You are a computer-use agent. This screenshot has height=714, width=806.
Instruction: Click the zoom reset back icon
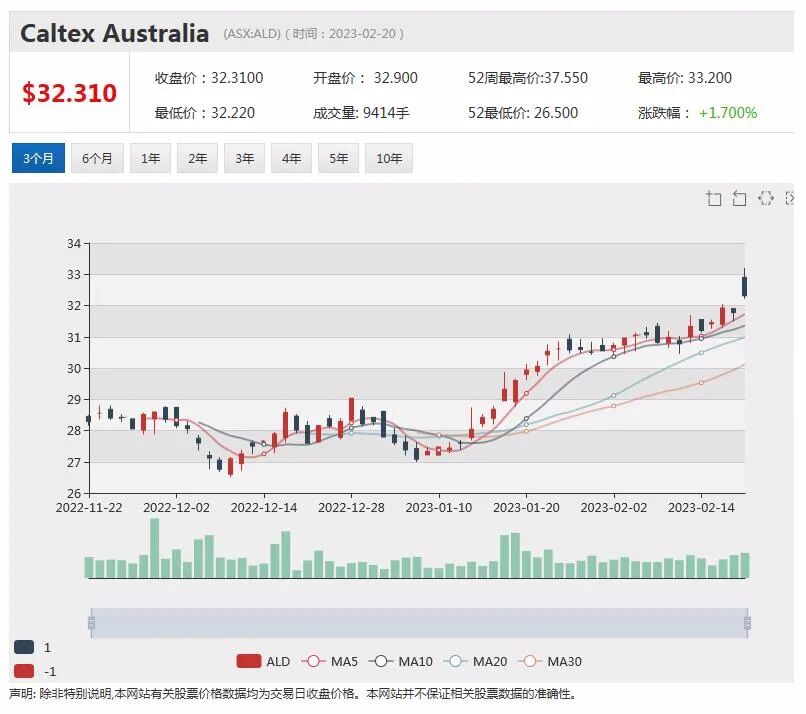click(x=739, y=198)
